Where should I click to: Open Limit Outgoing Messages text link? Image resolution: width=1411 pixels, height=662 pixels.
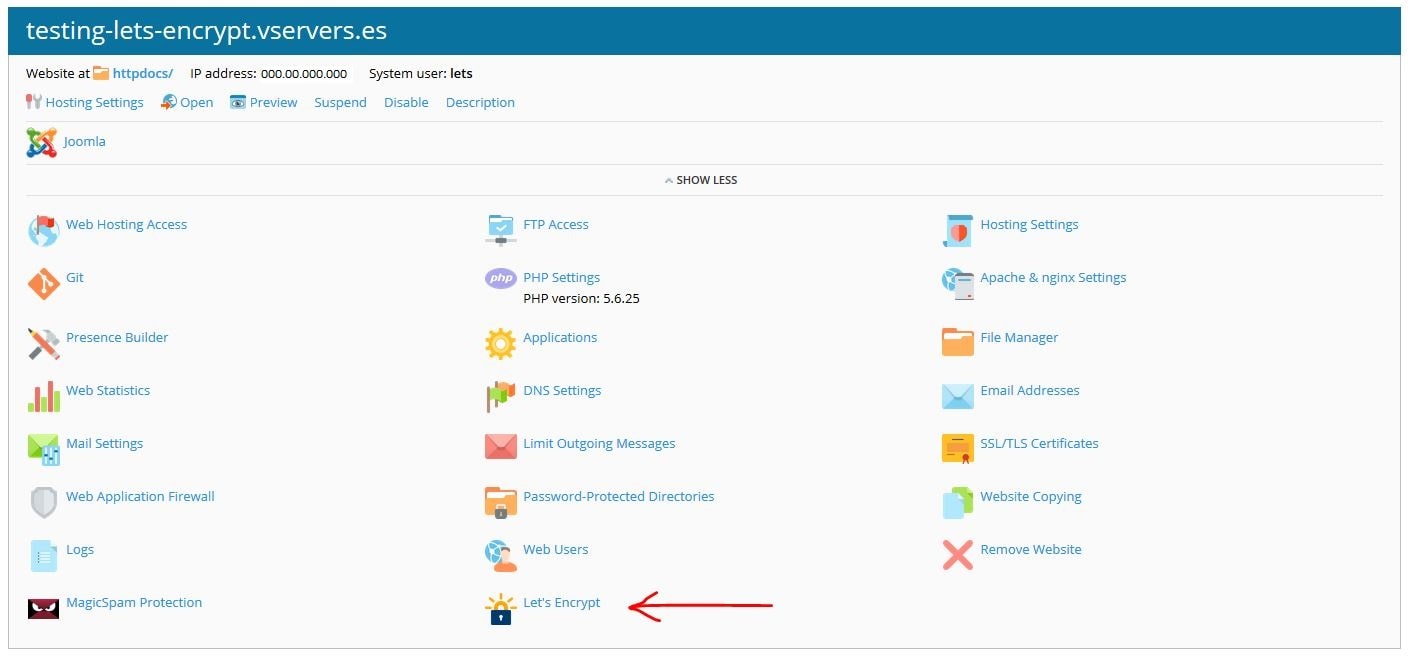click(x=599, y=443)
